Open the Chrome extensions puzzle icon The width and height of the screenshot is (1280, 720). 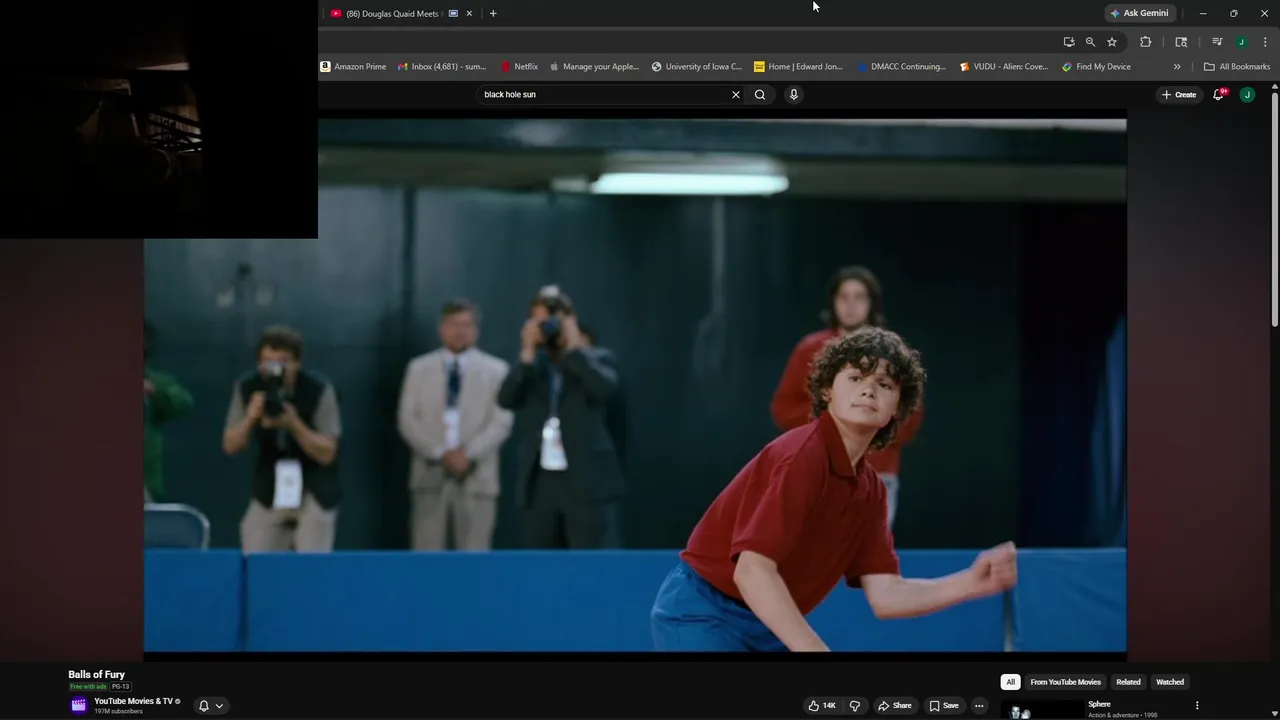click(1146, 42)
